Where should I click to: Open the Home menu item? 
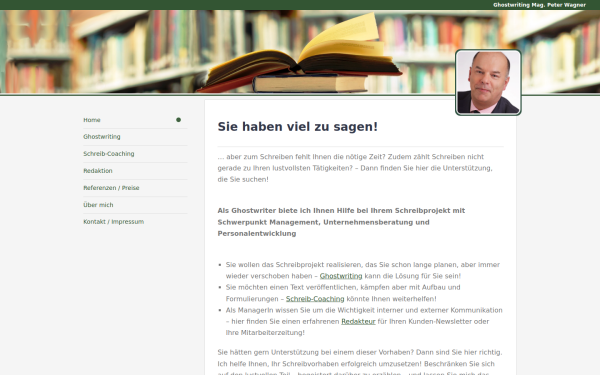[92, 120]
